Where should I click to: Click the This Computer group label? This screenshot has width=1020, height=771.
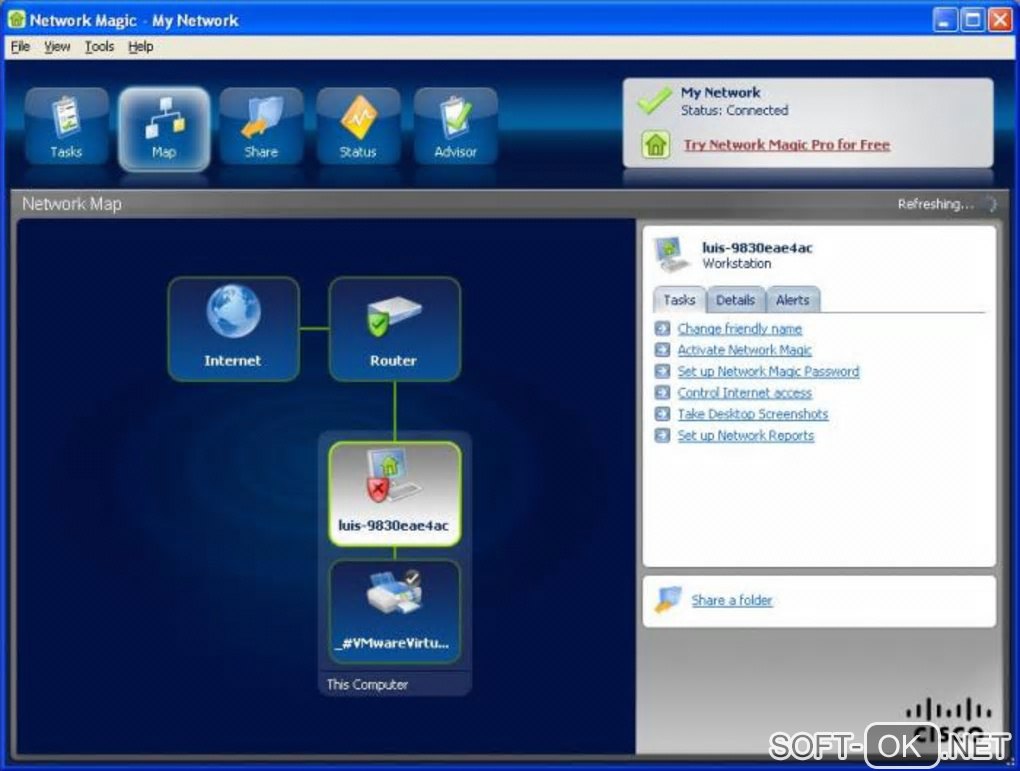tap(367, 684)
